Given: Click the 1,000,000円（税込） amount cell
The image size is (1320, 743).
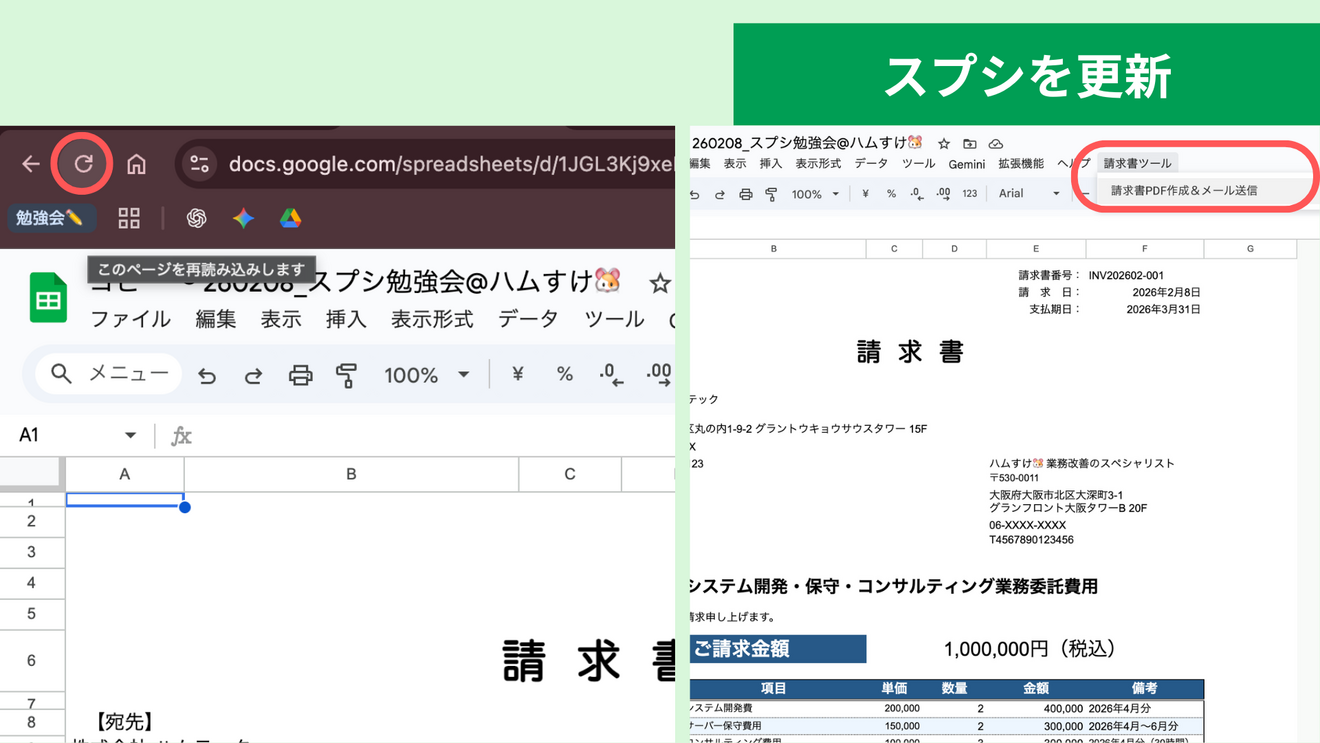Looking at the screenshot, I should (x=1029, y=649).
